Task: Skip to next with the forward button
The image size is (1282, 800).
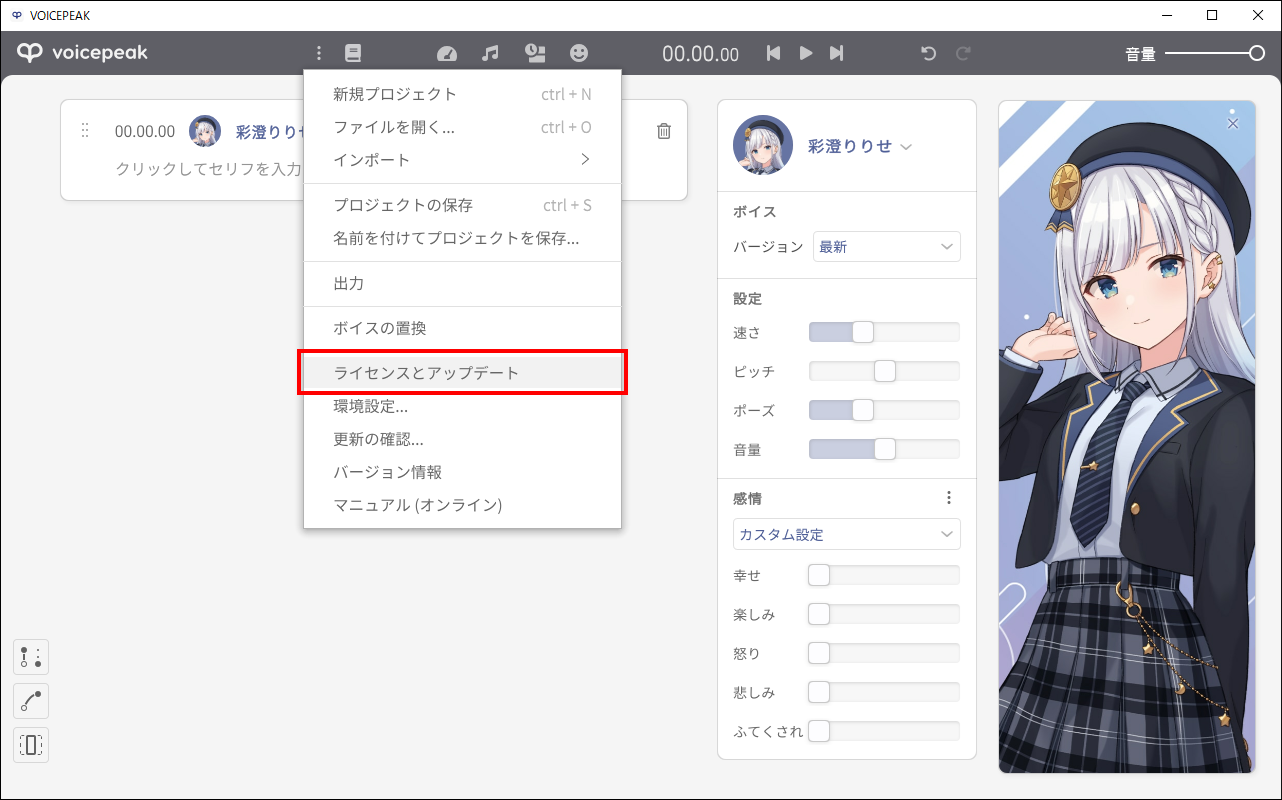Action: [x=837, y=53]
